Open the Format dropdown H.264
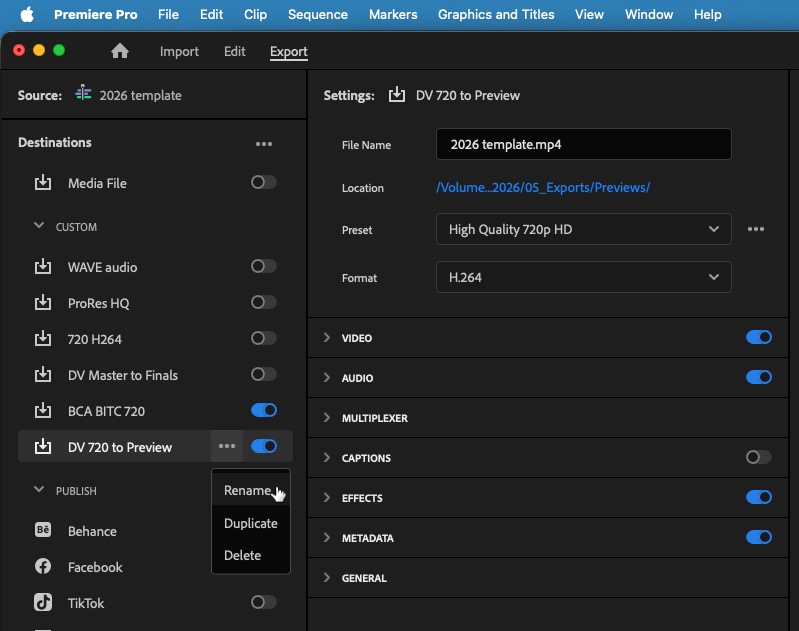This screenshot has width=799, height=631. point(583,277)
